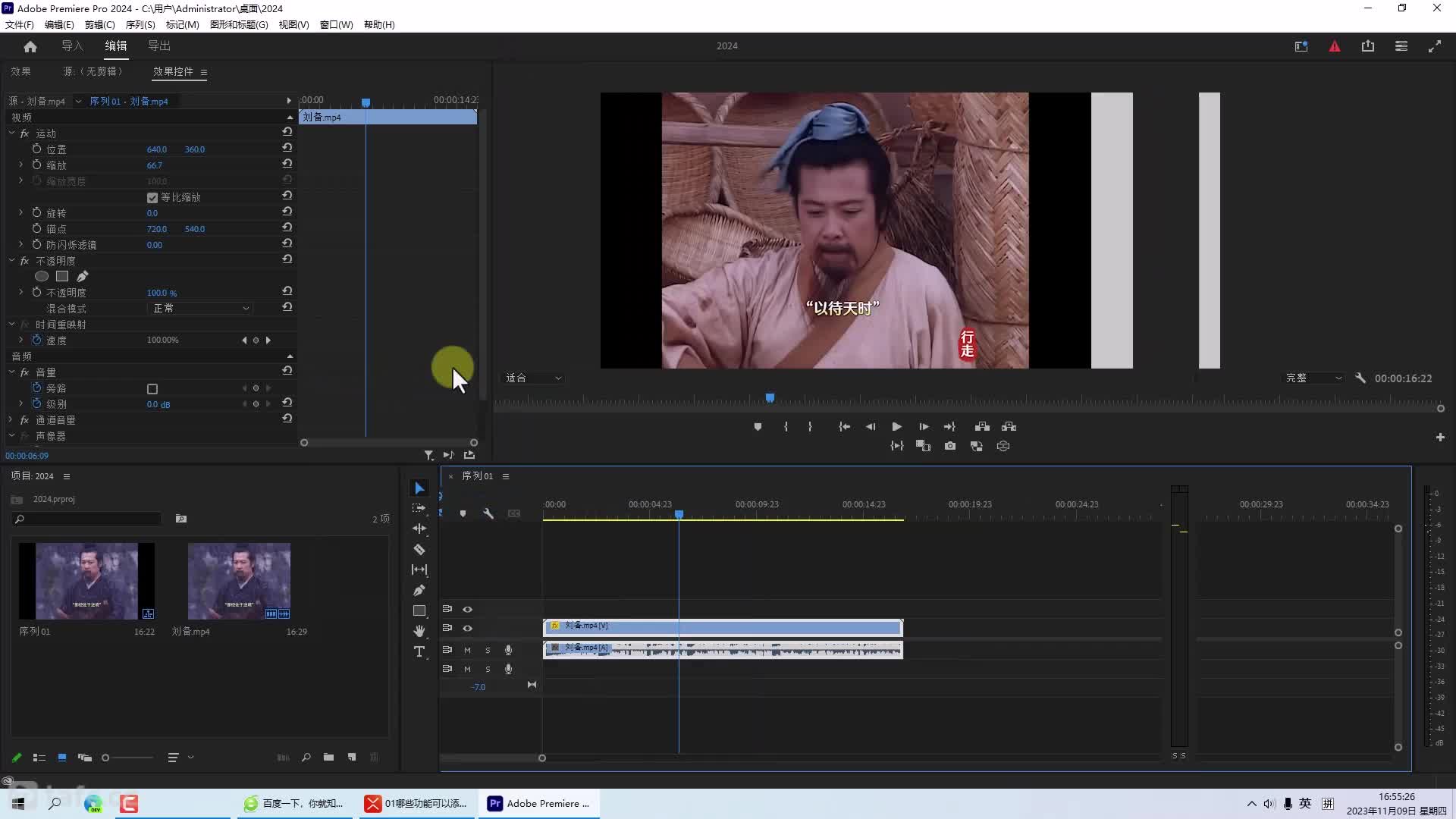Viewport: 1456px width, 819px height.
Task: Click Mark Out bracket button
Action: point(810,427)
